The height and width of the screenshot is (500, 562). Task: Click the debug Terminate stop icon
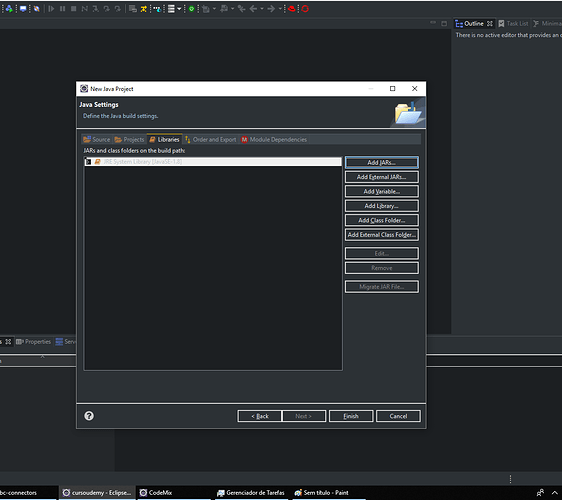click(x=73, y=9)
